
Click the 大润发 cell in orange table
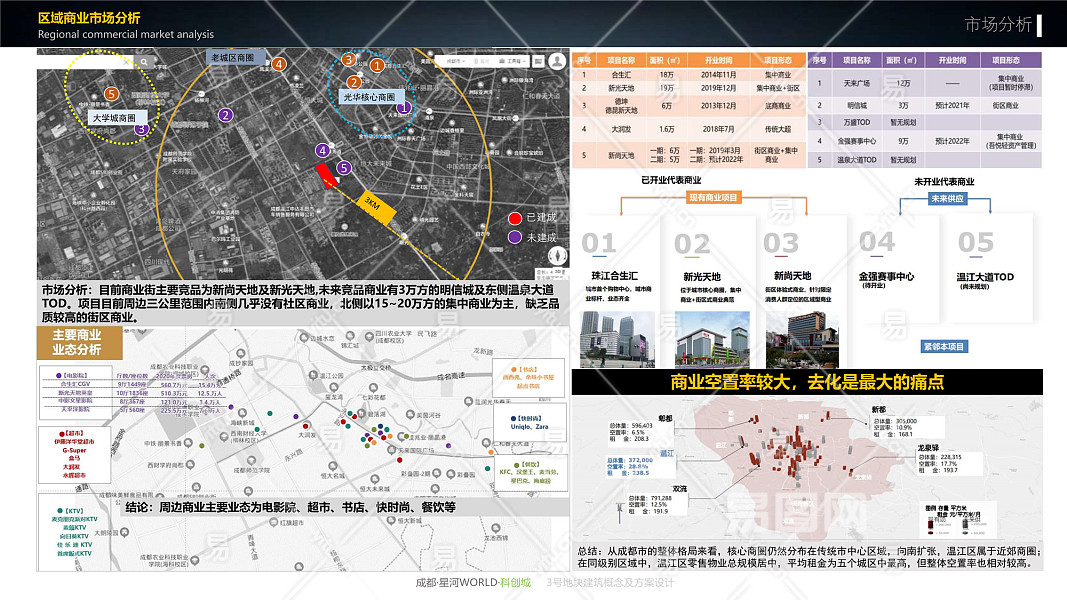pos(621,129)
